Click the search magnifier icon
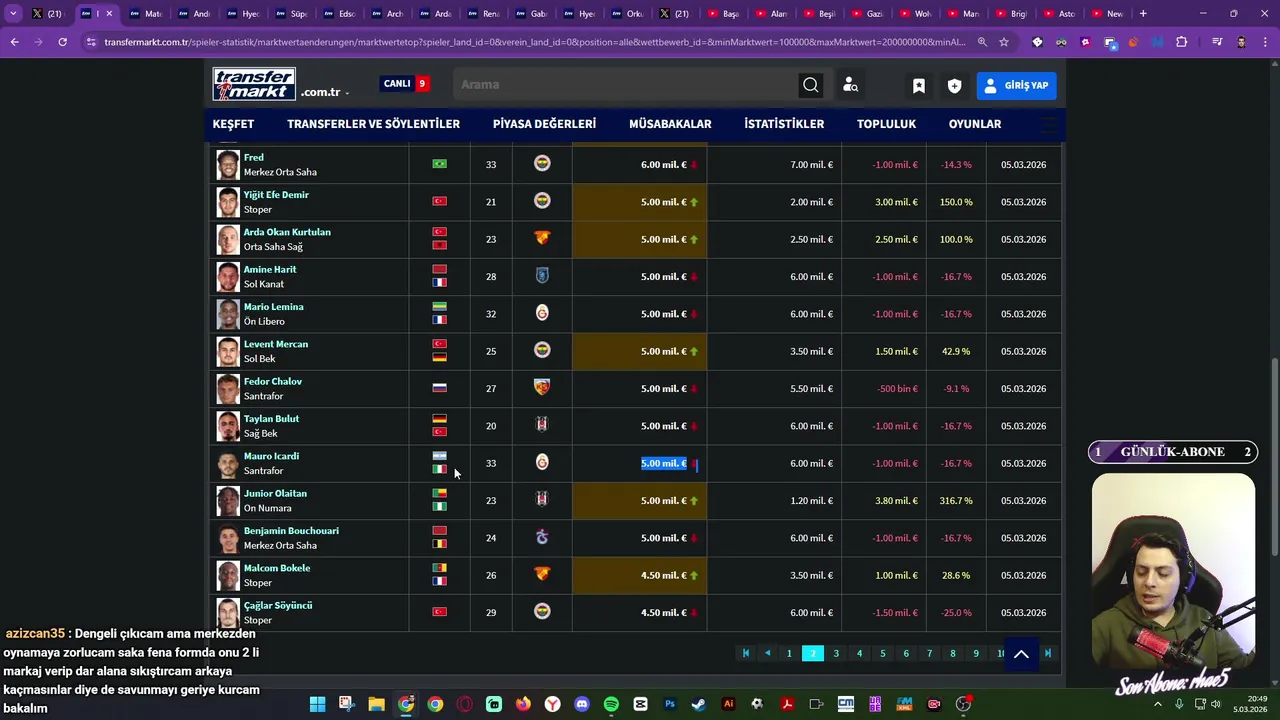This screenshot has height=720, width=1280. coord(811,85)
